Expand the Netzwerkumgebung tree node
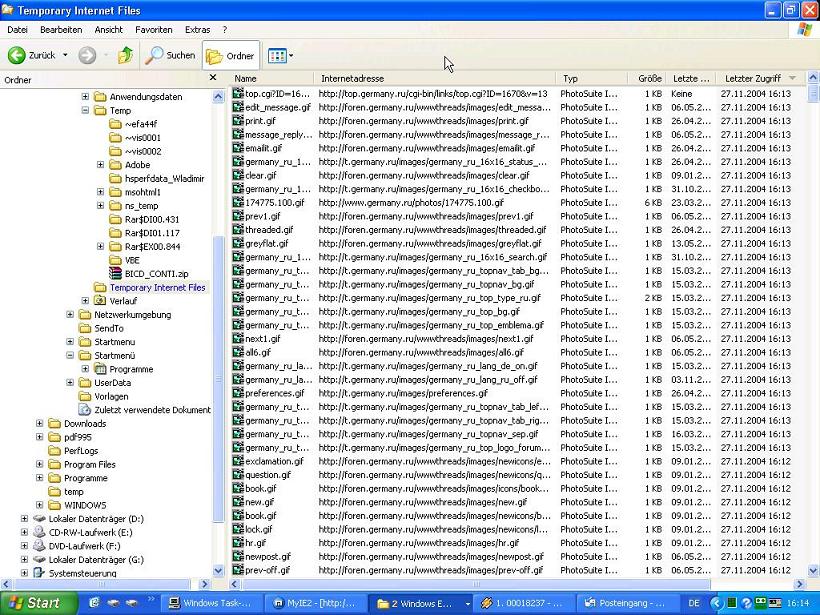Viewport: 820px width, 615px height. tap(70, 314)
